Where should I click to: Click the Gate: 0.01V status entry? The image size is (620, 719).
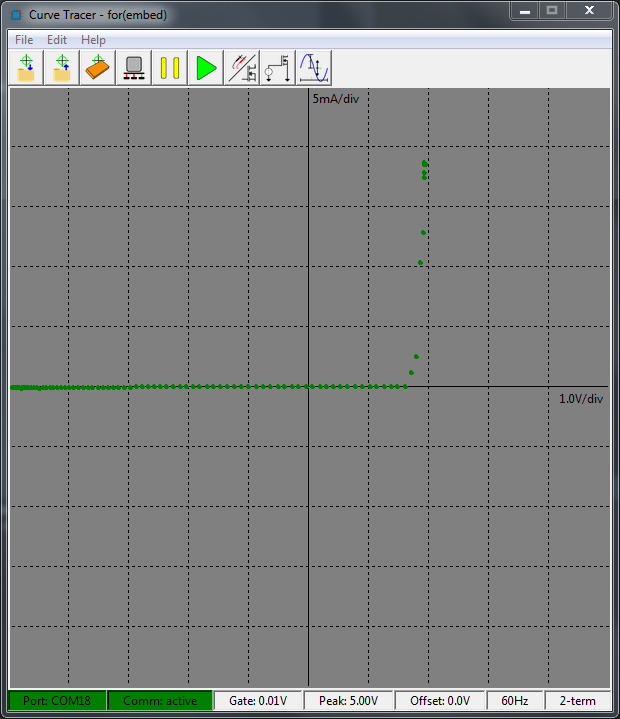258,701
